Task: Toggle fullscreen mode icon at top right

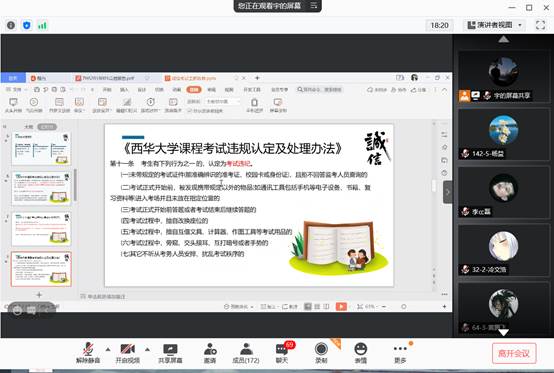Action: [540, 25]
